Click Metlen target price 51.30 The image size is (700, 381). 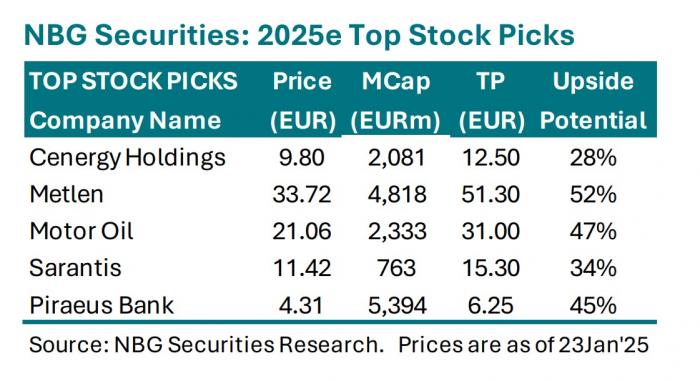point(491,195)
